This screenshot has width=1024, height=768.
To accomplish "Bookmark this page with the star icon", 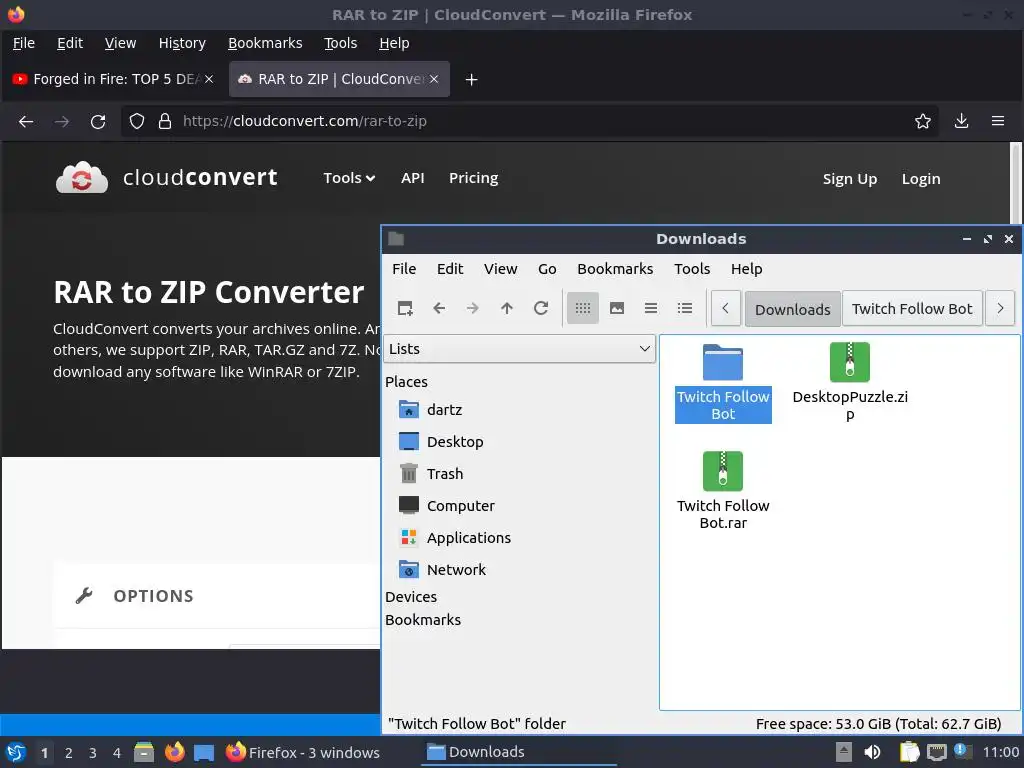I will [x=923, y=121].
